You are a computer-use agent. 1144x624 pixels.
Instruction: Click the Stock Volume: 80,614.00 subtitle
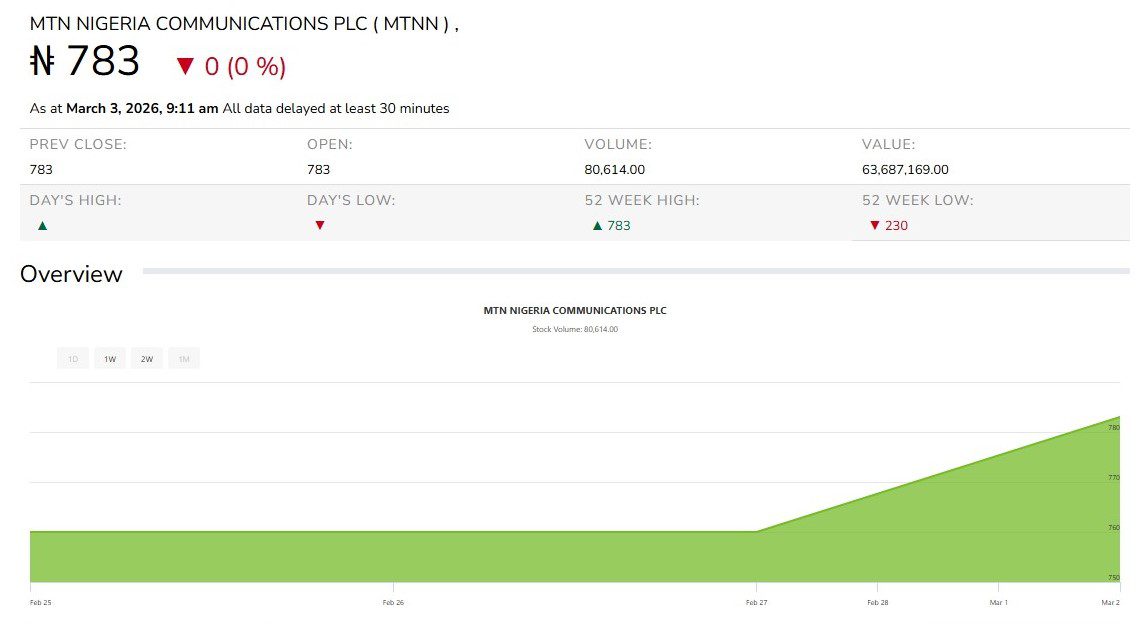[x=575, y=329]
